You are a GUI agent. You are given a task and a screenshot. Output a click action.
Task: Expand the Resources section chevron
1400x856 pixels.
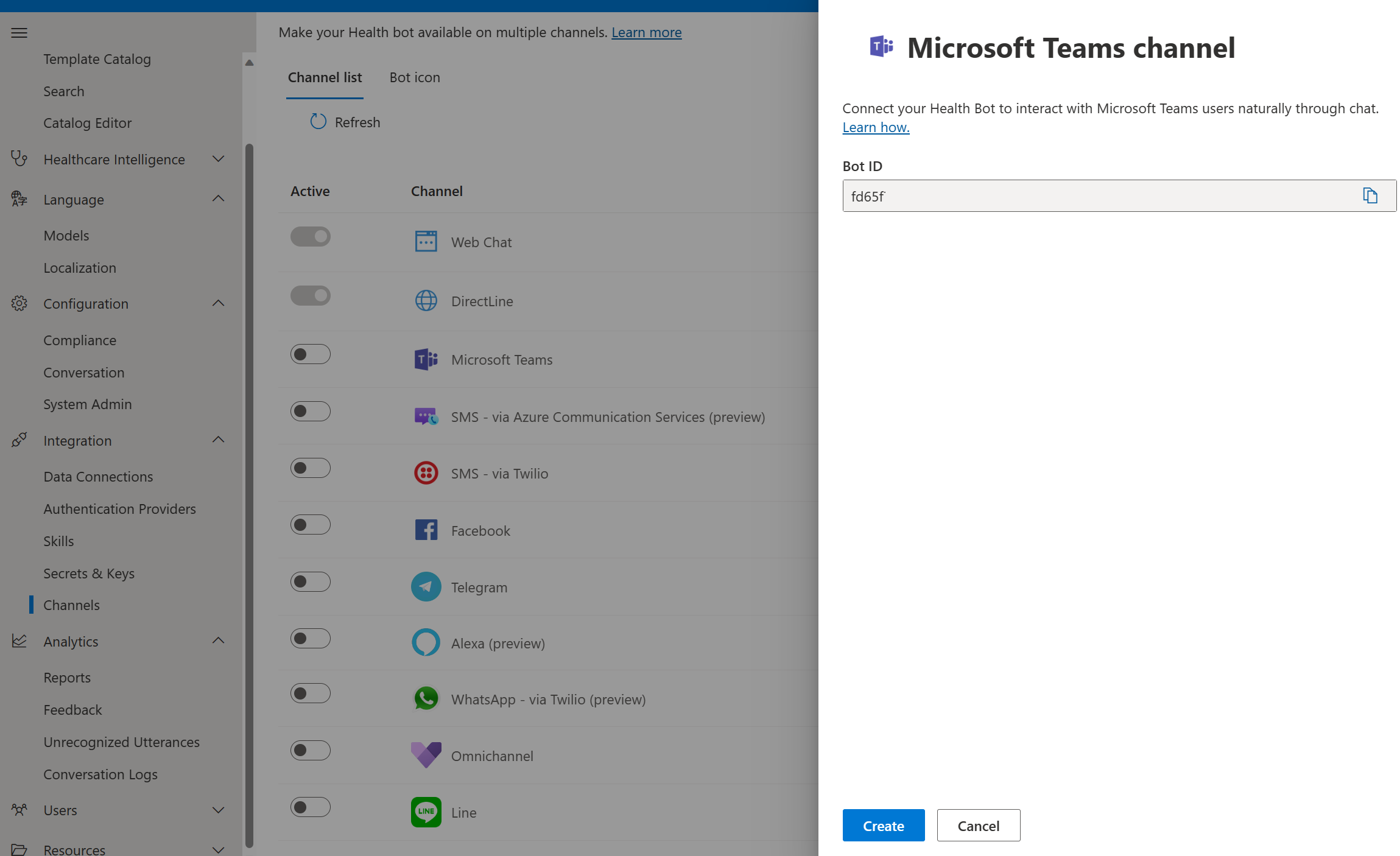[218, 849]
